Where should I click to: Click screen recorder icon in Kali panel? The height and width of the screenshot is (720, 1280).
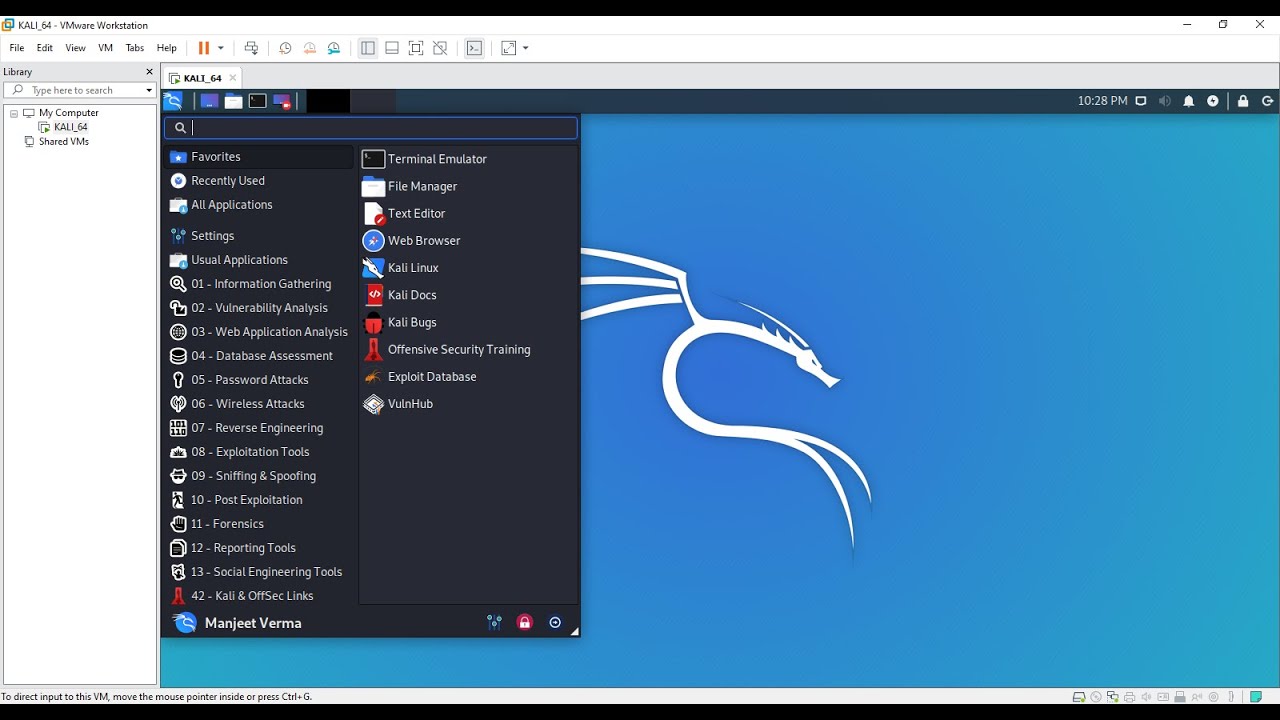[x=282, y=101]
